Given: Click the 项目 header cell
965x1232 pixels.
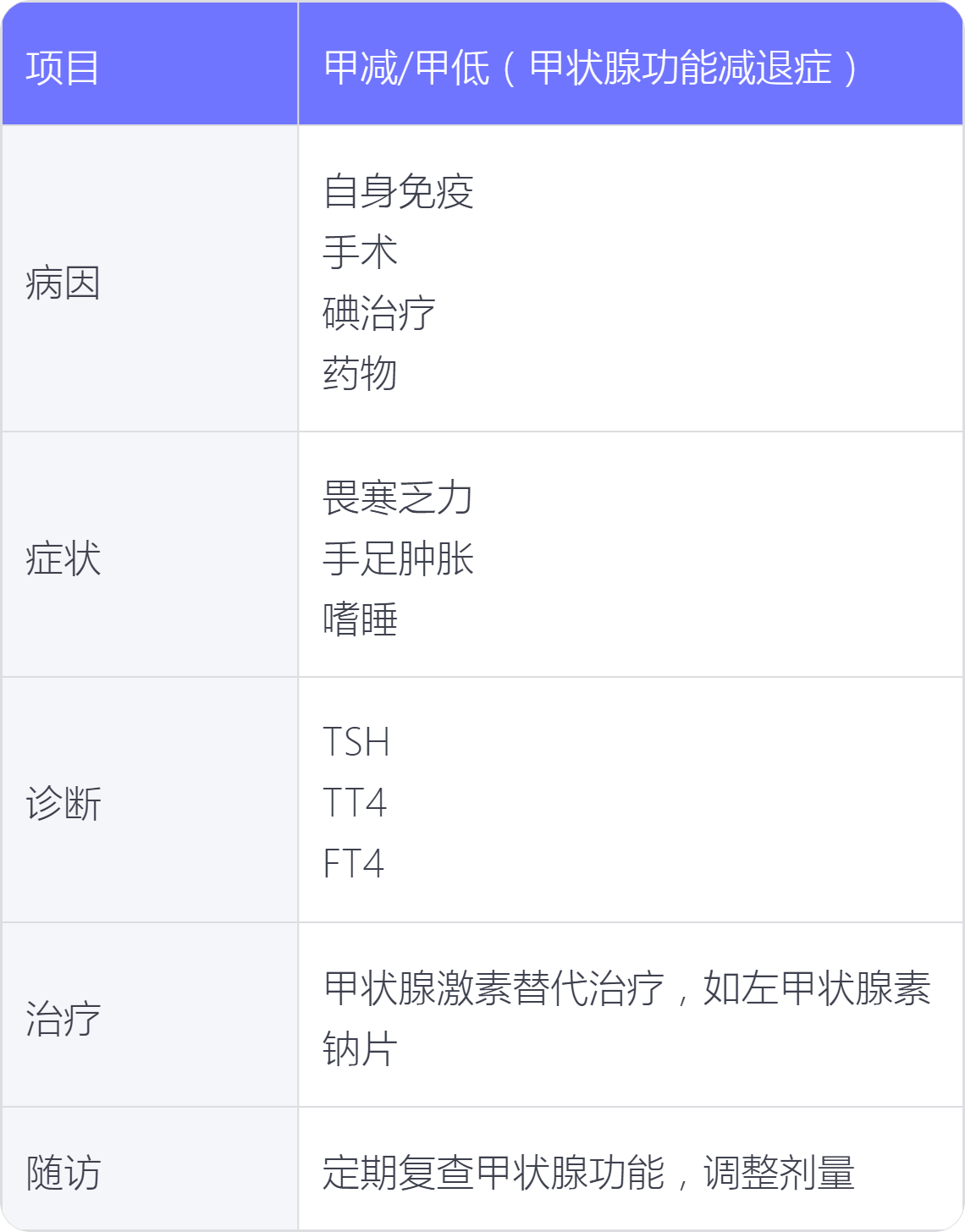Looking at the screenshot, I should [x=149, y=63].
